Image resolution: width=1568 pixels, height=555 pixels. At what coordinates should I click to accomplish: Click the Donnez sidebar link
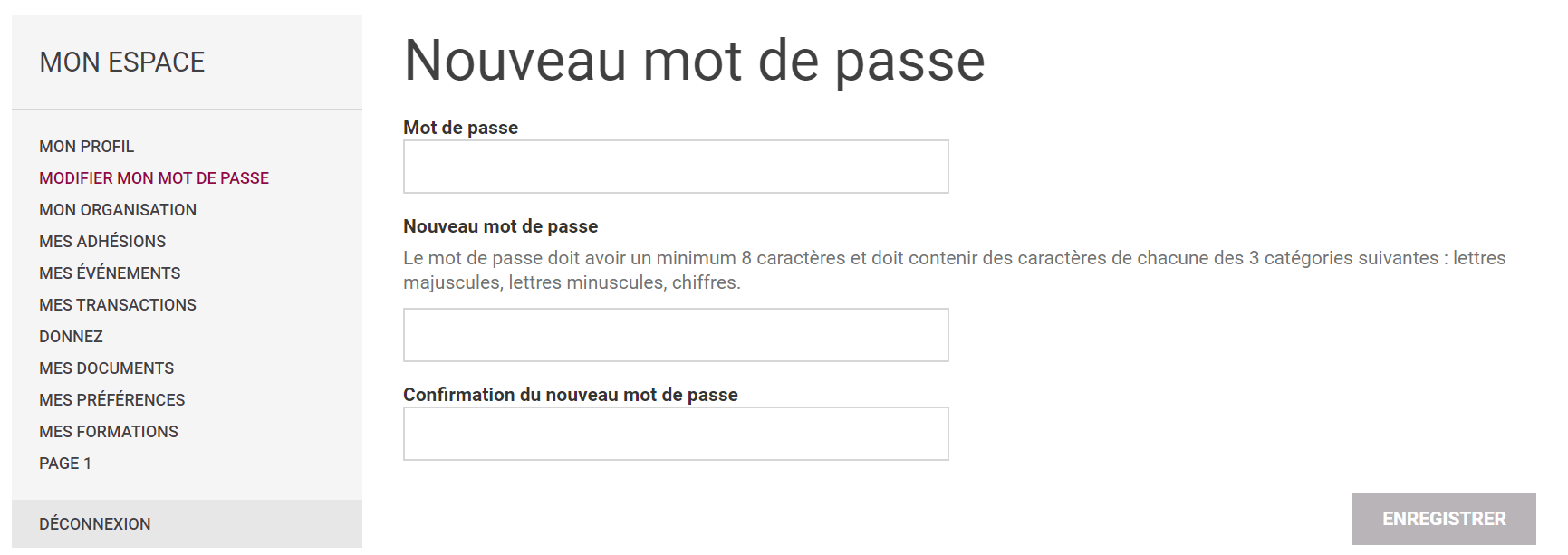click(71, 337)
